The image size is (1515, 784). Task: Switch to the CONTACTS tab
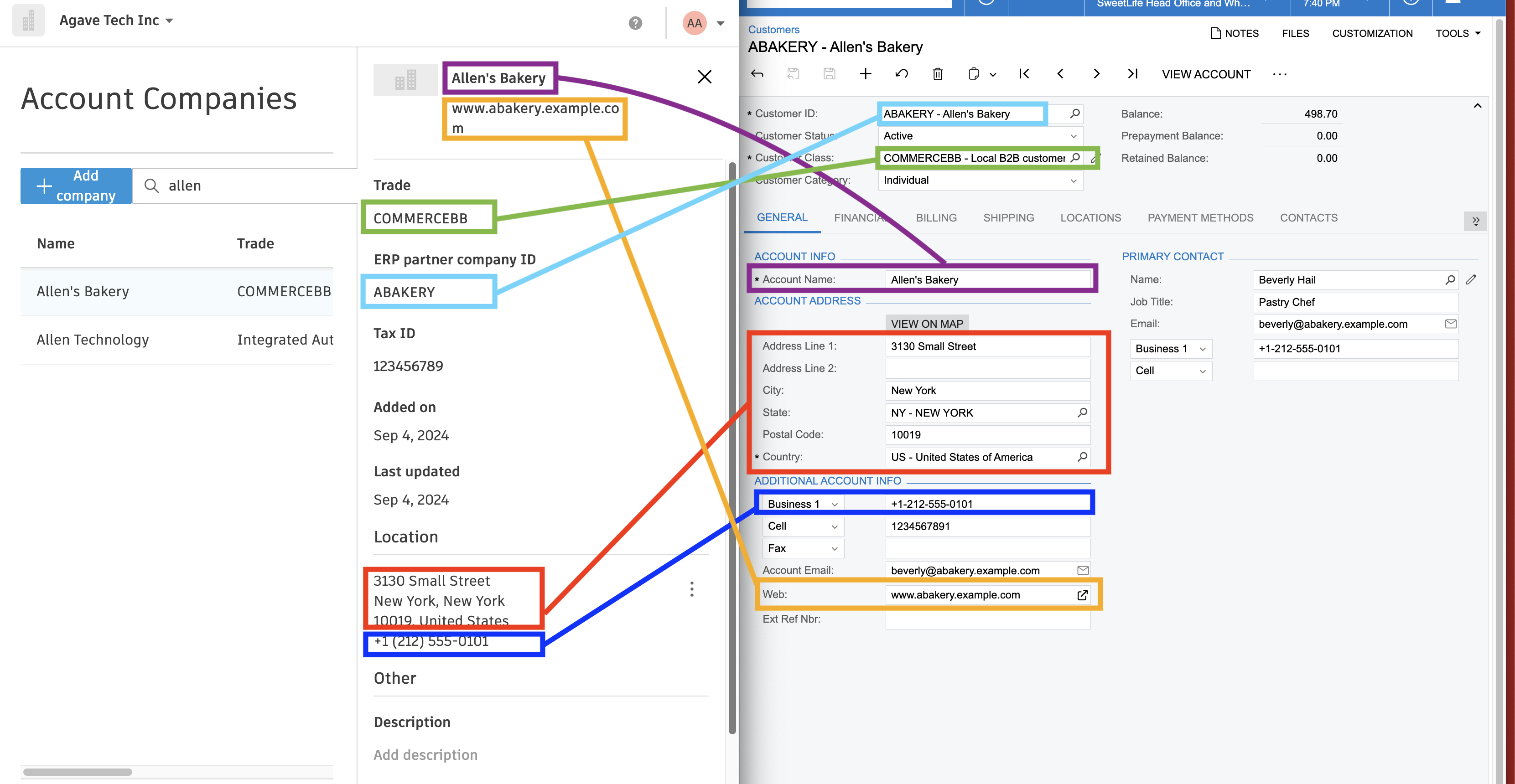1308,218
